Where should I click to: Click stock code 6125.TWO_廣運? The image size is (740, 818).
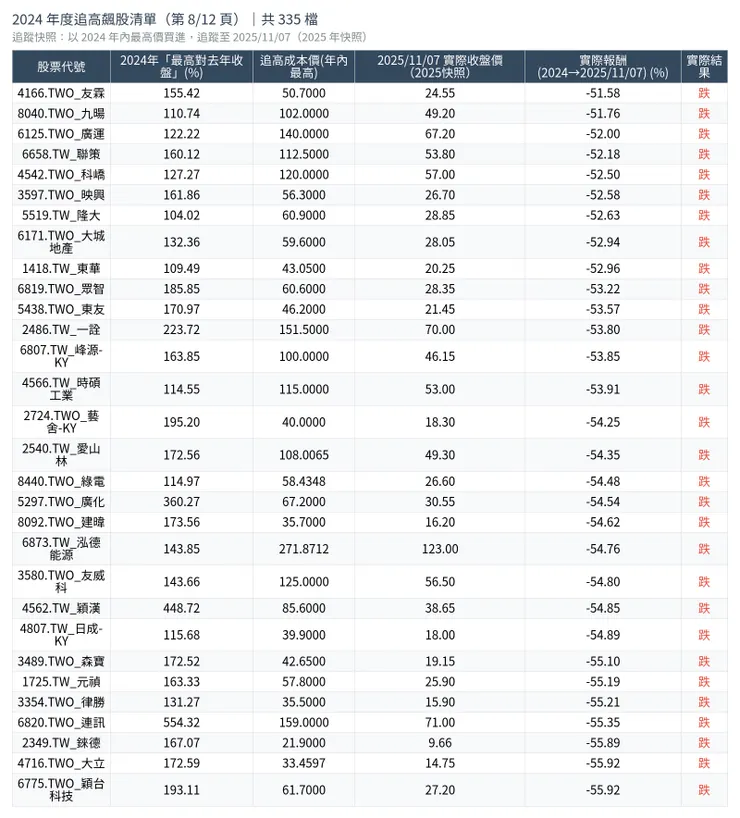coord(61,134)
